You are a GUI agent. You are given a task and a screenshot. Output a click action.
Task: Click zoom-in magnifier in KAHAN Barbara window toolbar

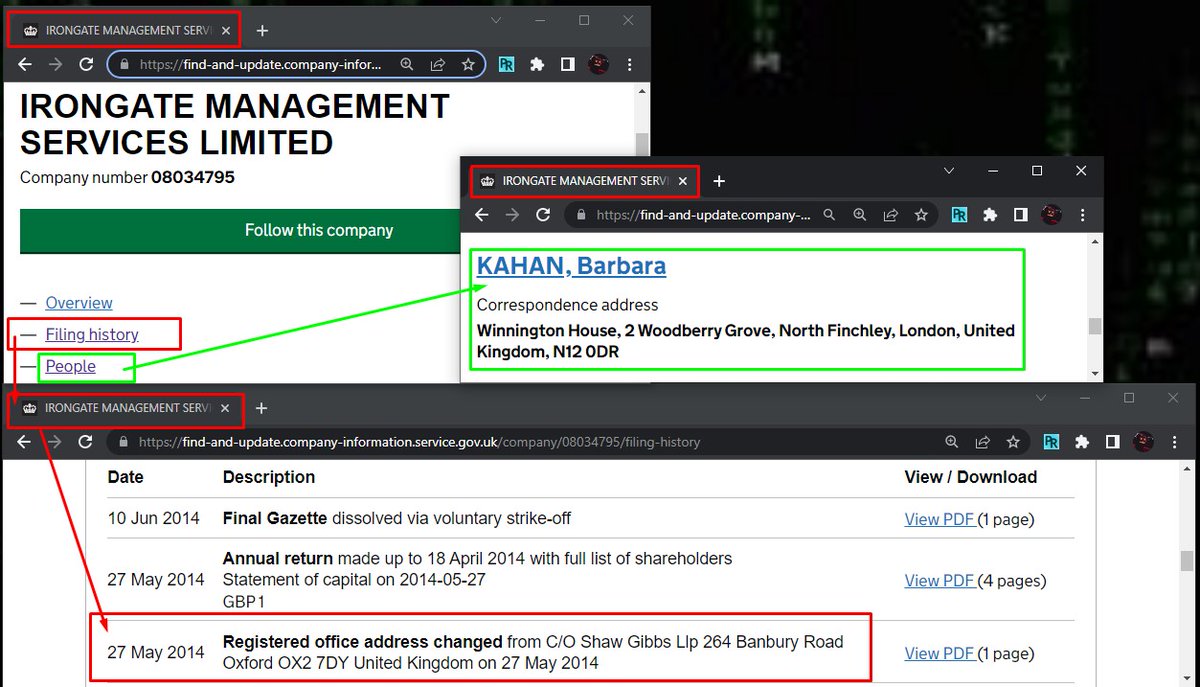[x=859, y=215]
